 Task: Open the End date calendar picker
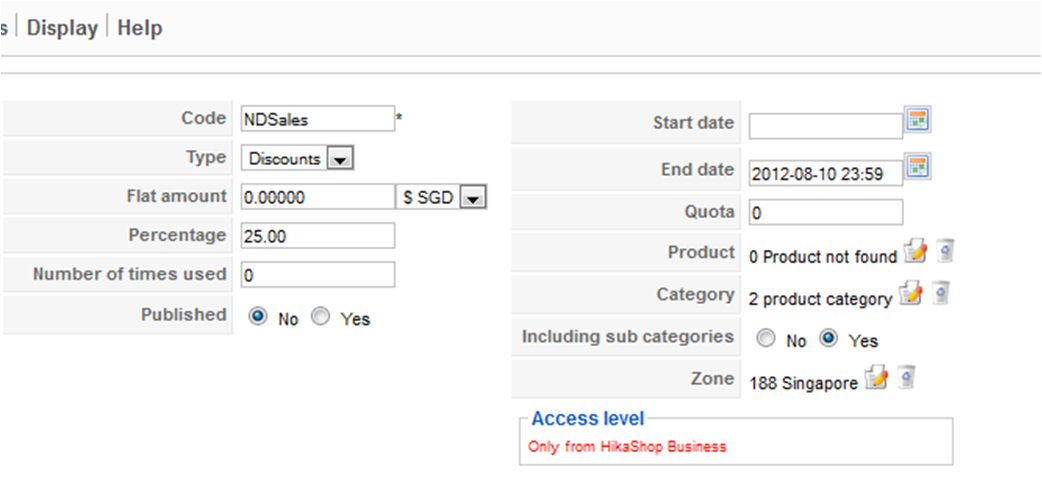click(x=918, y=166)
